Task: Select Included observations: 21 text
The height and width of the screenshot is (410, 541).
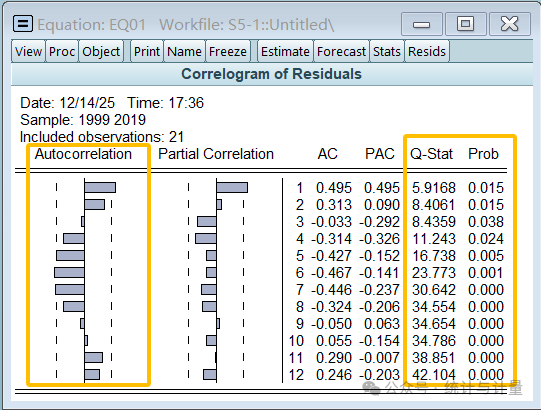Action: [x=102, y=137]
